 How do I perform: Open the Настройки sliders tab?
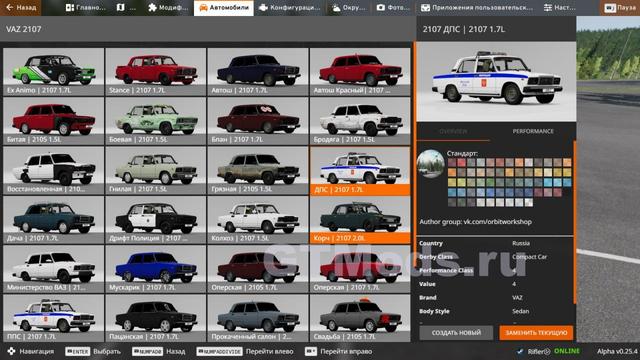point(559,8)
